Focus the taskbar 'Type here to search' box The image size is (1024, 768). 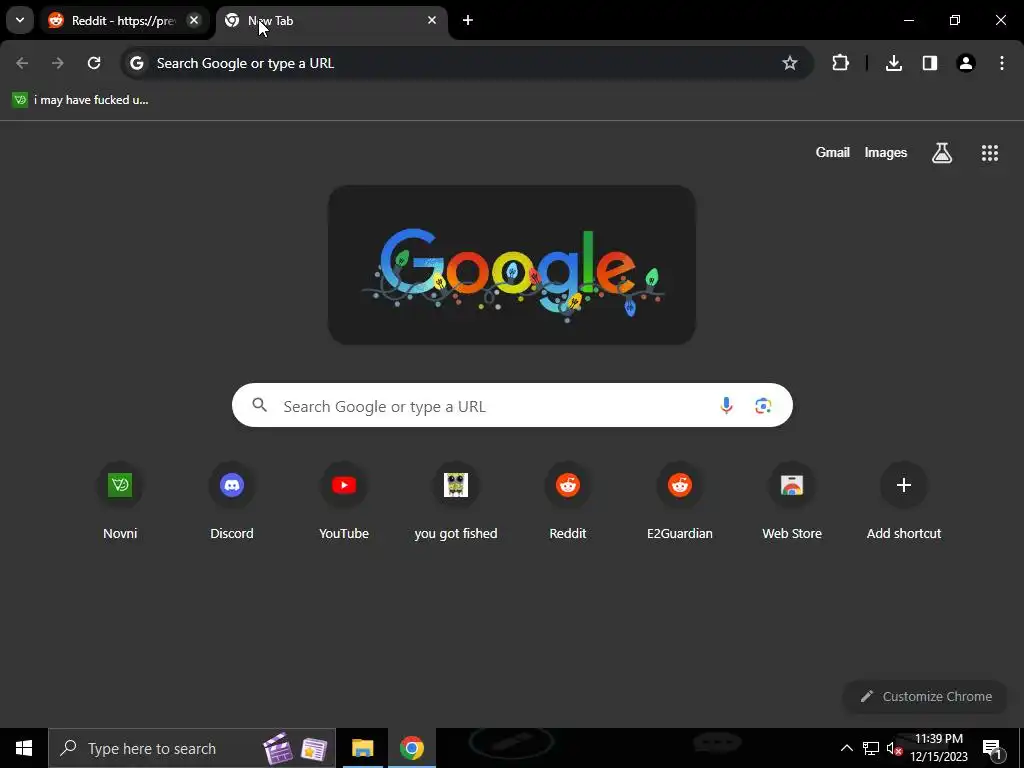(192, 748)
